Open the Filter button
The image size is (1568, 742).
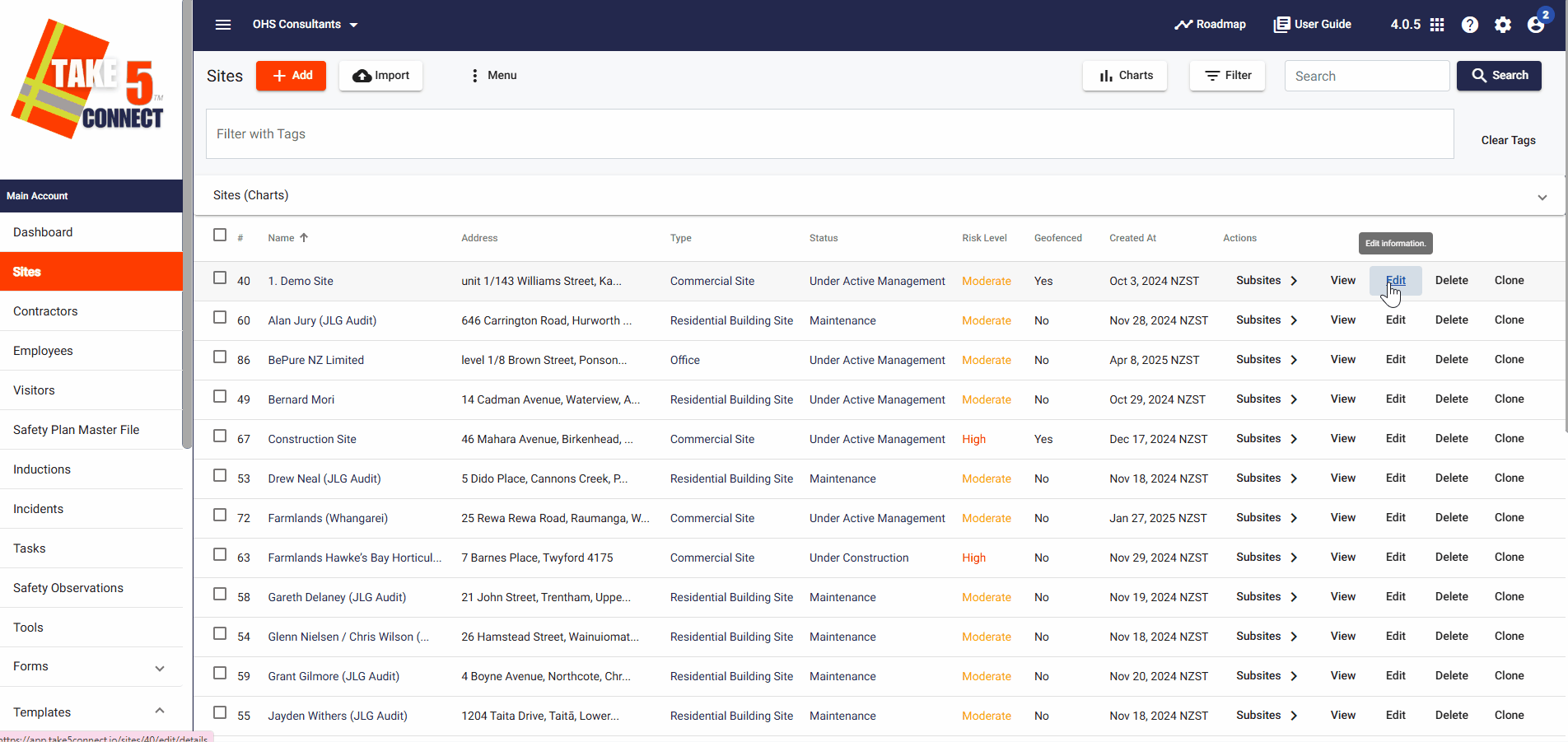click(1227, 76)
